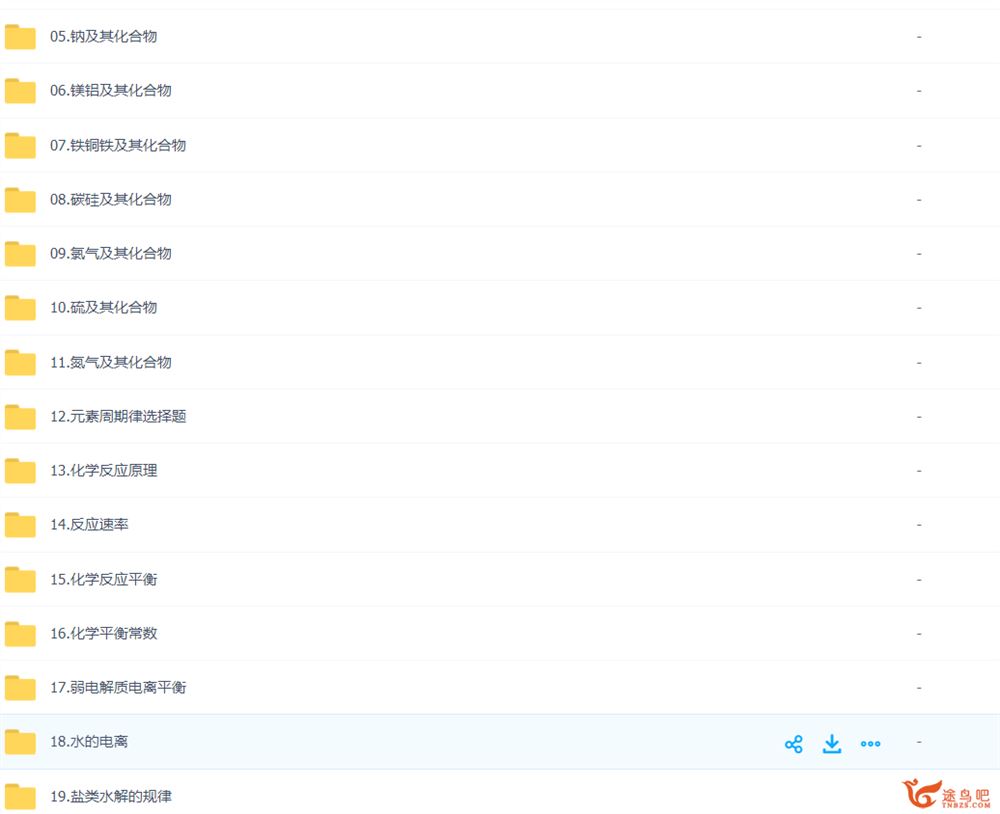Select the 05.钠及其化合物 folder name
This screenshot has width=1000, height=814.
pos(103,36)
